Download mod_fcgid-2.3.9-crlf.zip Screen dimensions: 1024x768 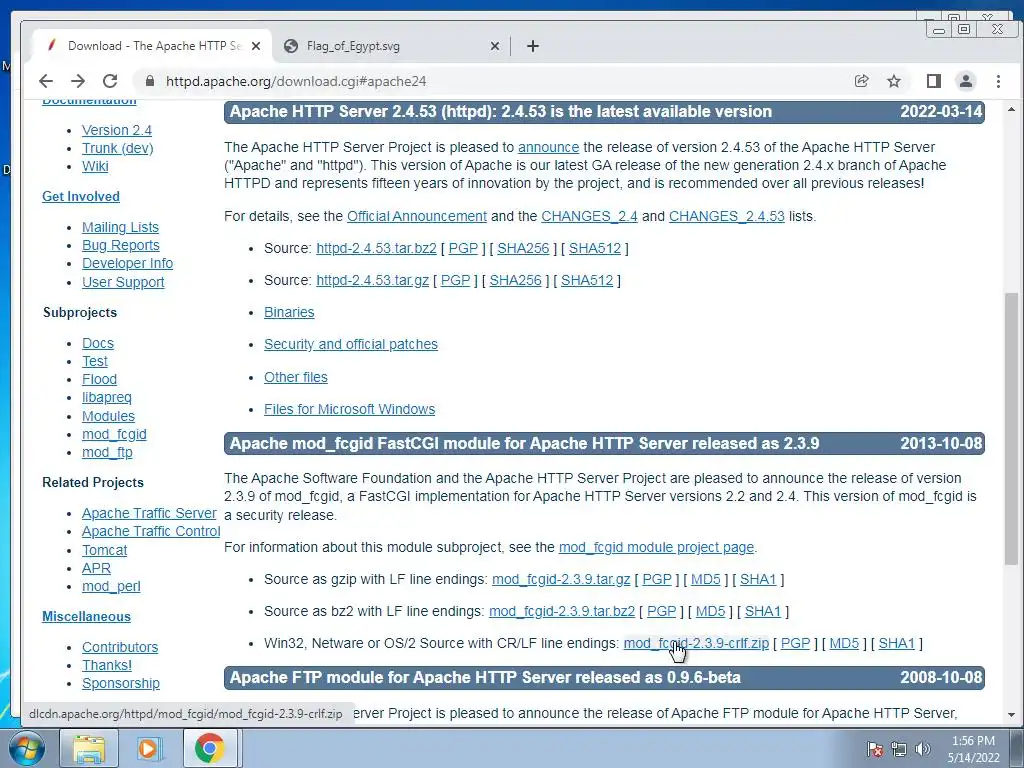[696, 643]
